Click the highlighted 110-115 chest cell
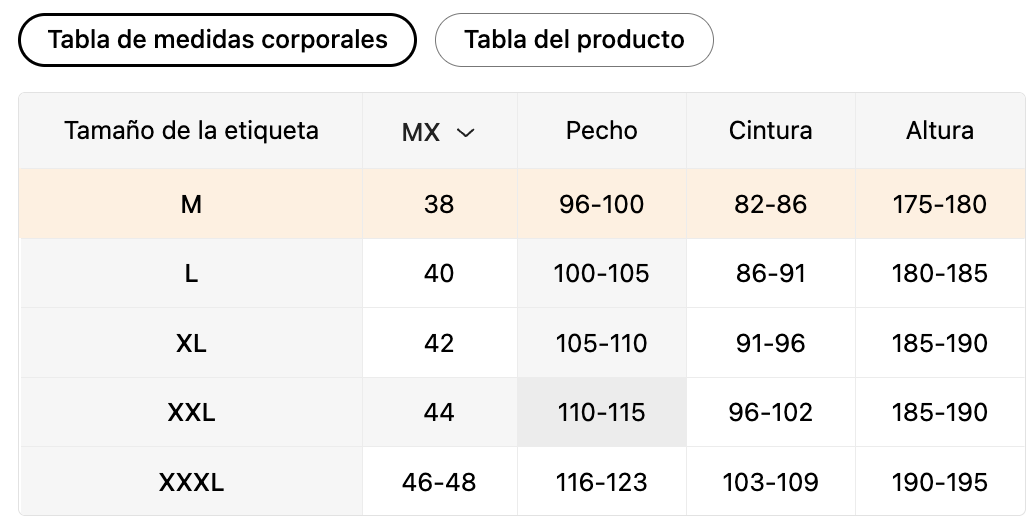The width and height of the screenshot is (1036, 524). 602,412
